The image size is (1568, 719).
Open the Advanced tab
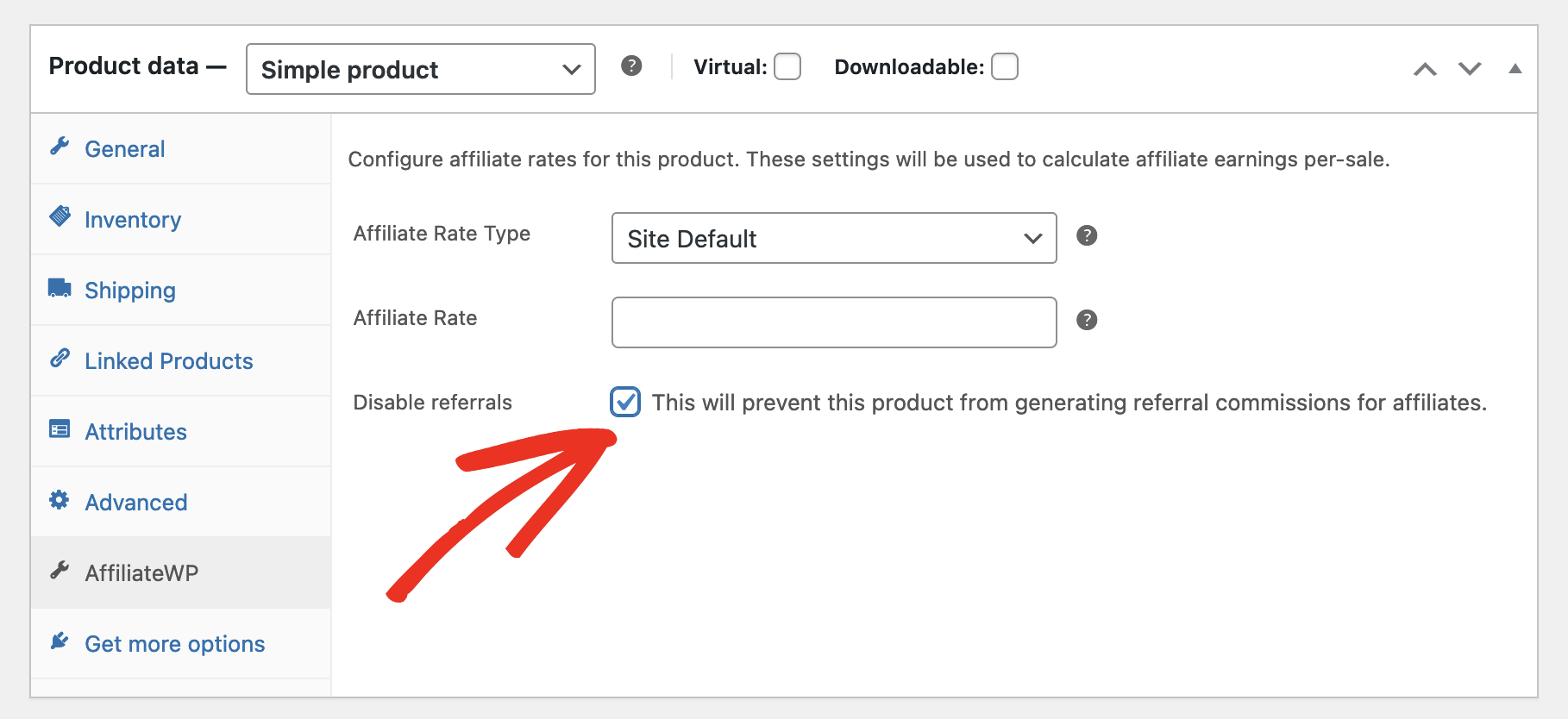(181, 502)
